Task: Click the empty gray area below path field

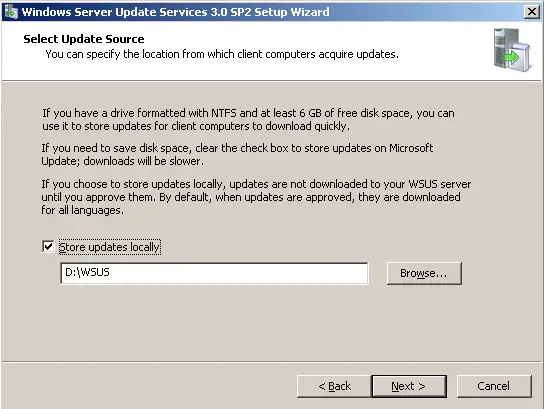Action: (271, 323)
